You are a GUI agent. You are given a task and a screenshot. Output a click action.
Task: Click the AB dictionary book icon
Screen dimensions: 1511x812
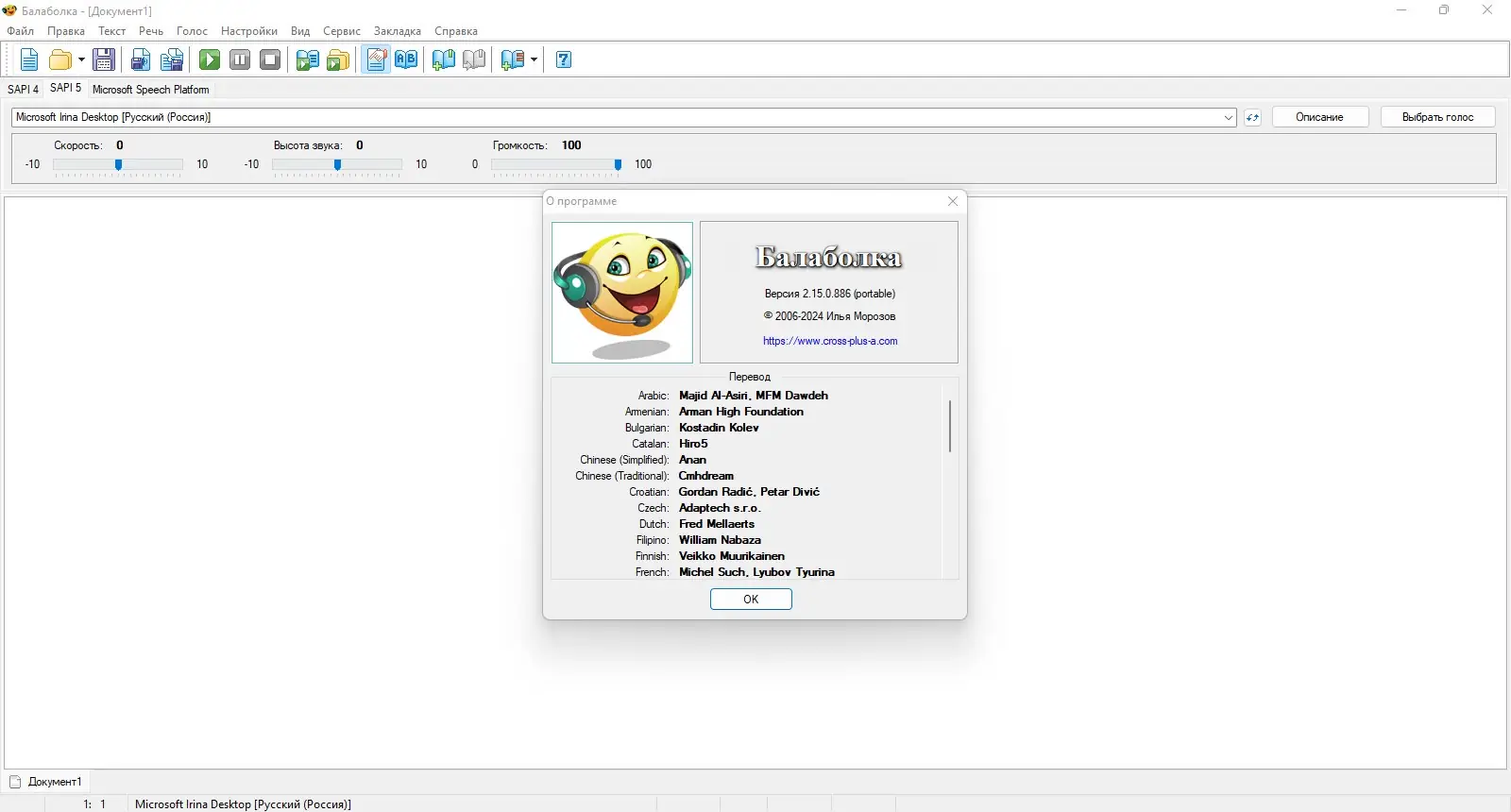tap(406, 59)
